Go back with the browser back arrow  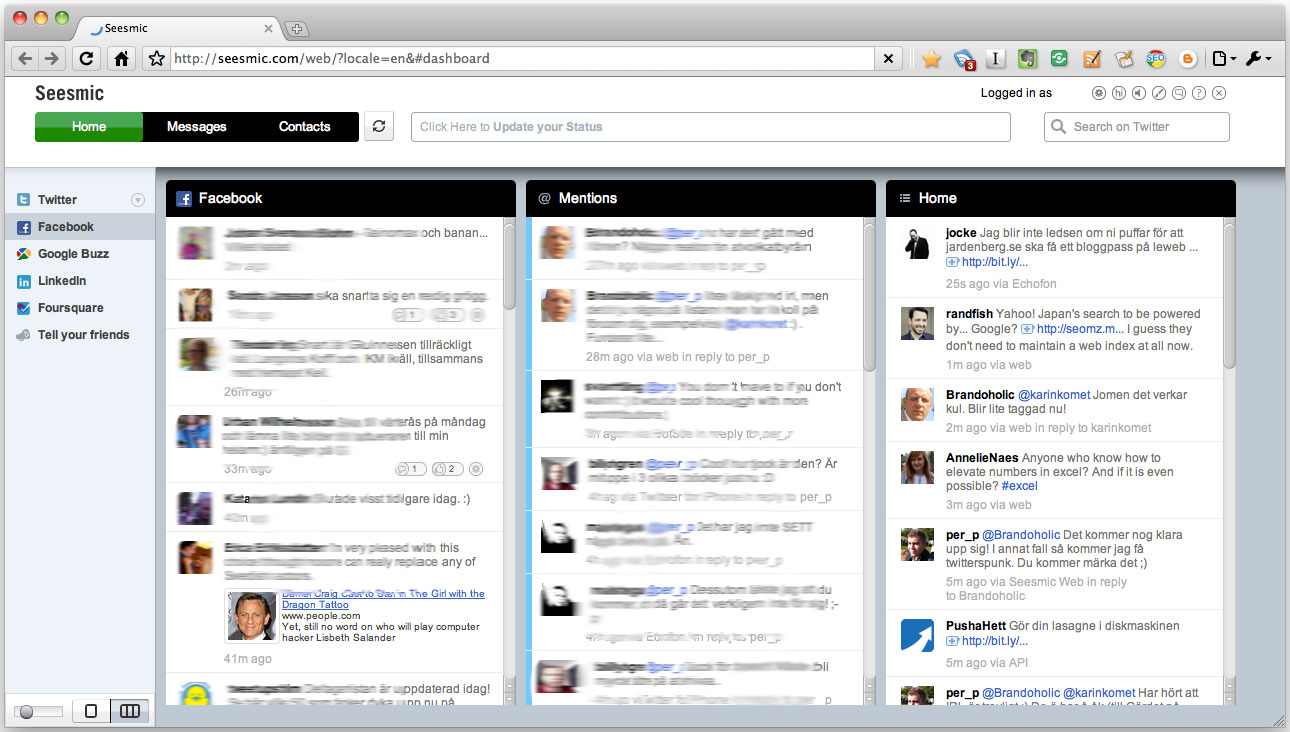(26, 58)
